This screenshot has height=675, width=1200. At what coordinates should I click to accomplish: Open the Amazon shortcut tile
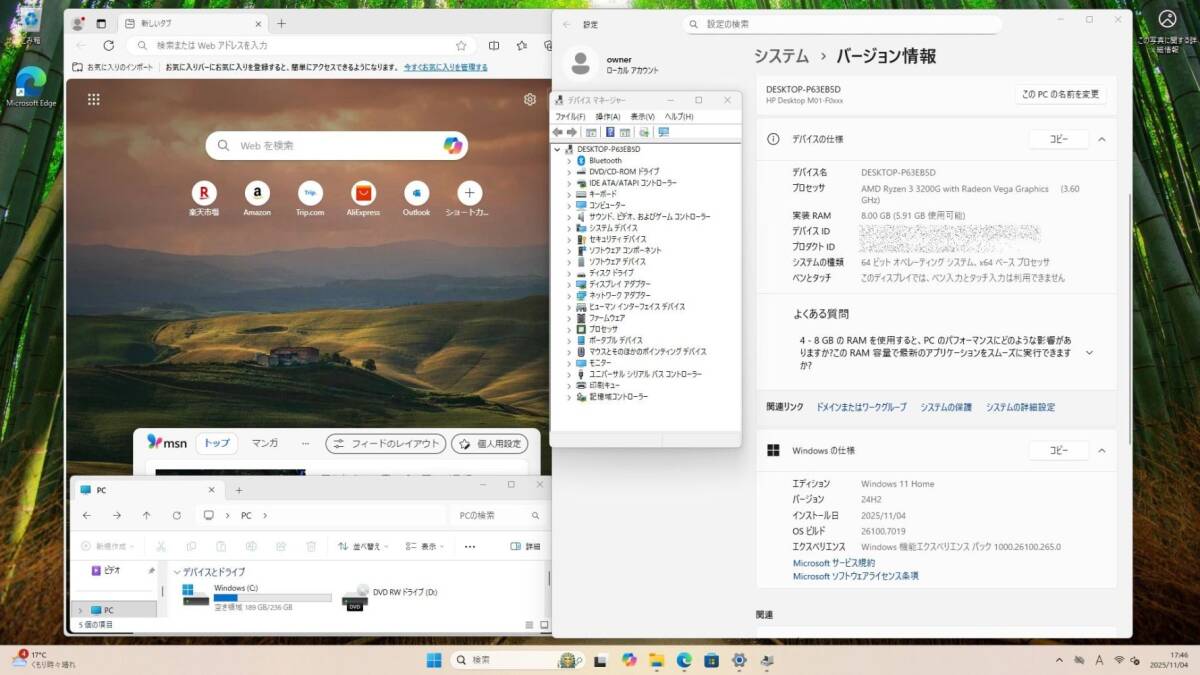257,193
